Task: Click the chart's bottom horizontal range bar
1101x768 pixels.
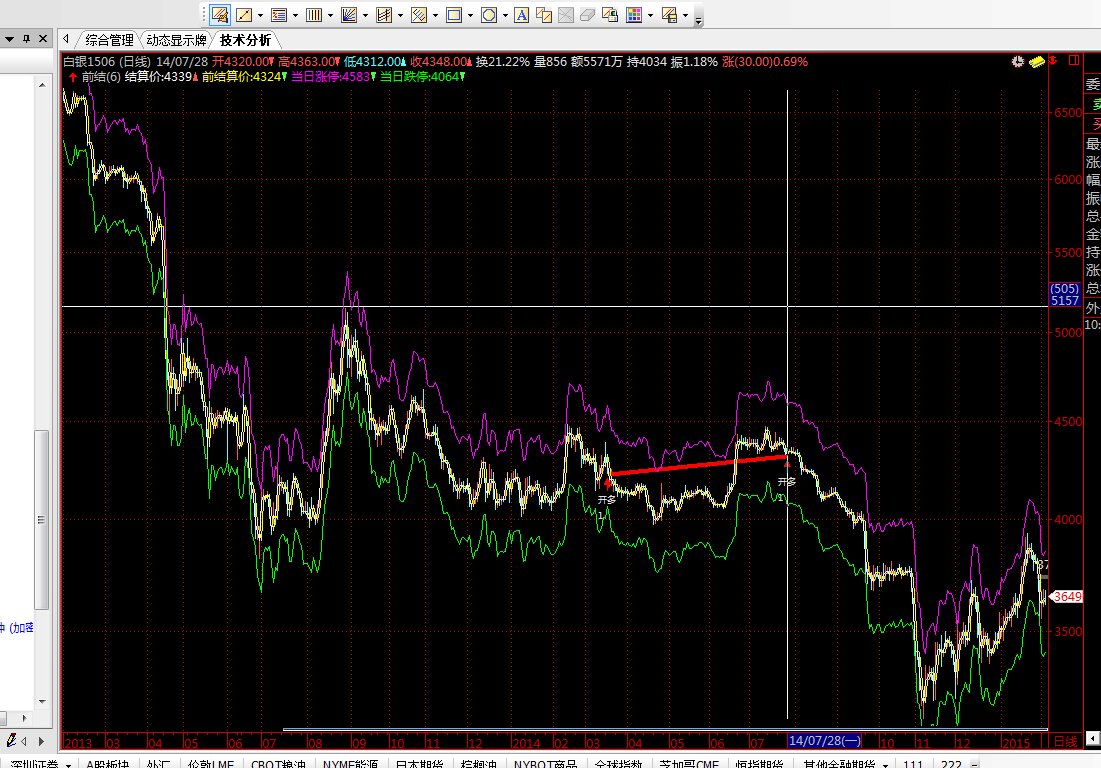Action: [665, 729]
